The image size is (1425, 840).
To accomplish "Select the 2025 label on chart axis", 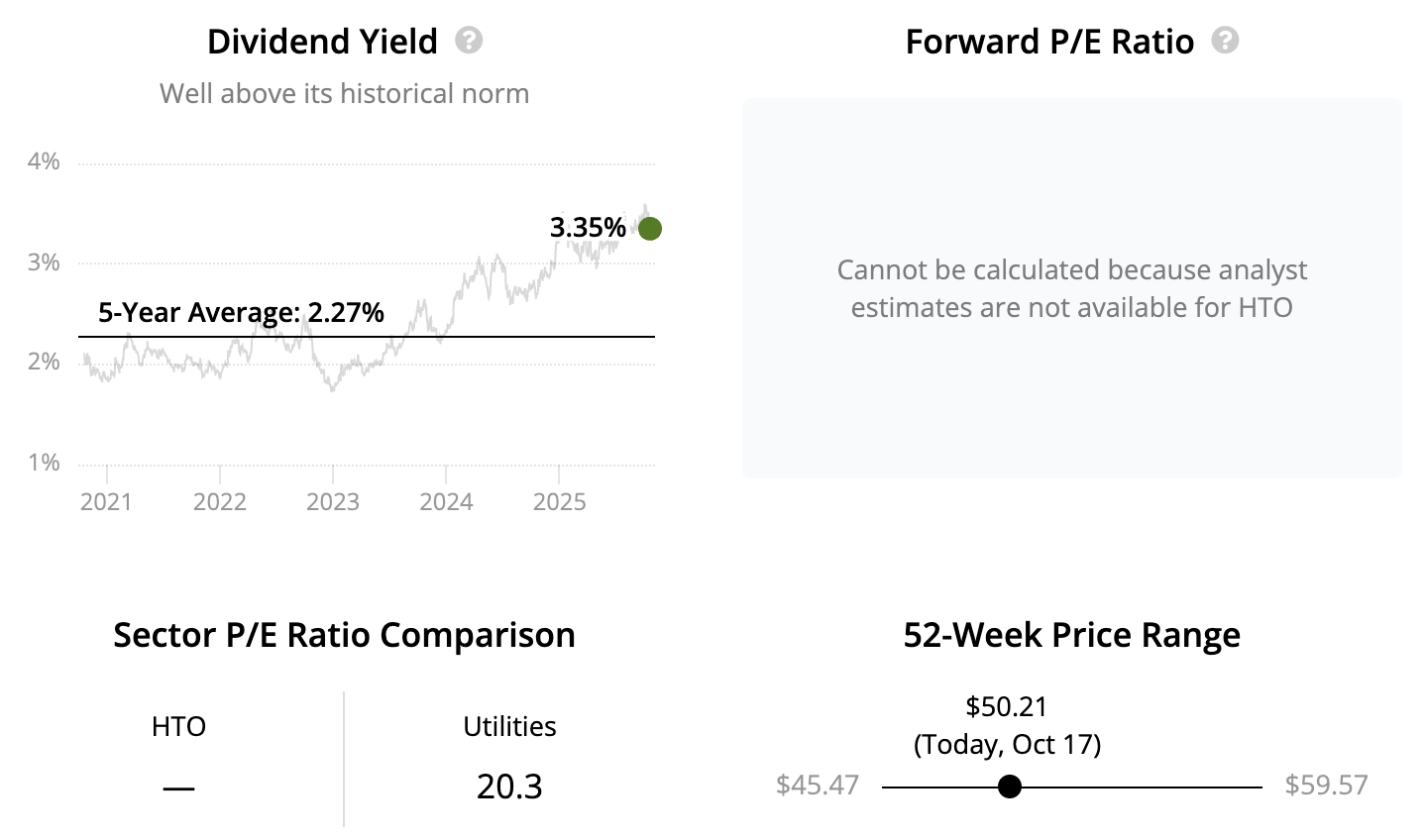I will pos(560,502).
